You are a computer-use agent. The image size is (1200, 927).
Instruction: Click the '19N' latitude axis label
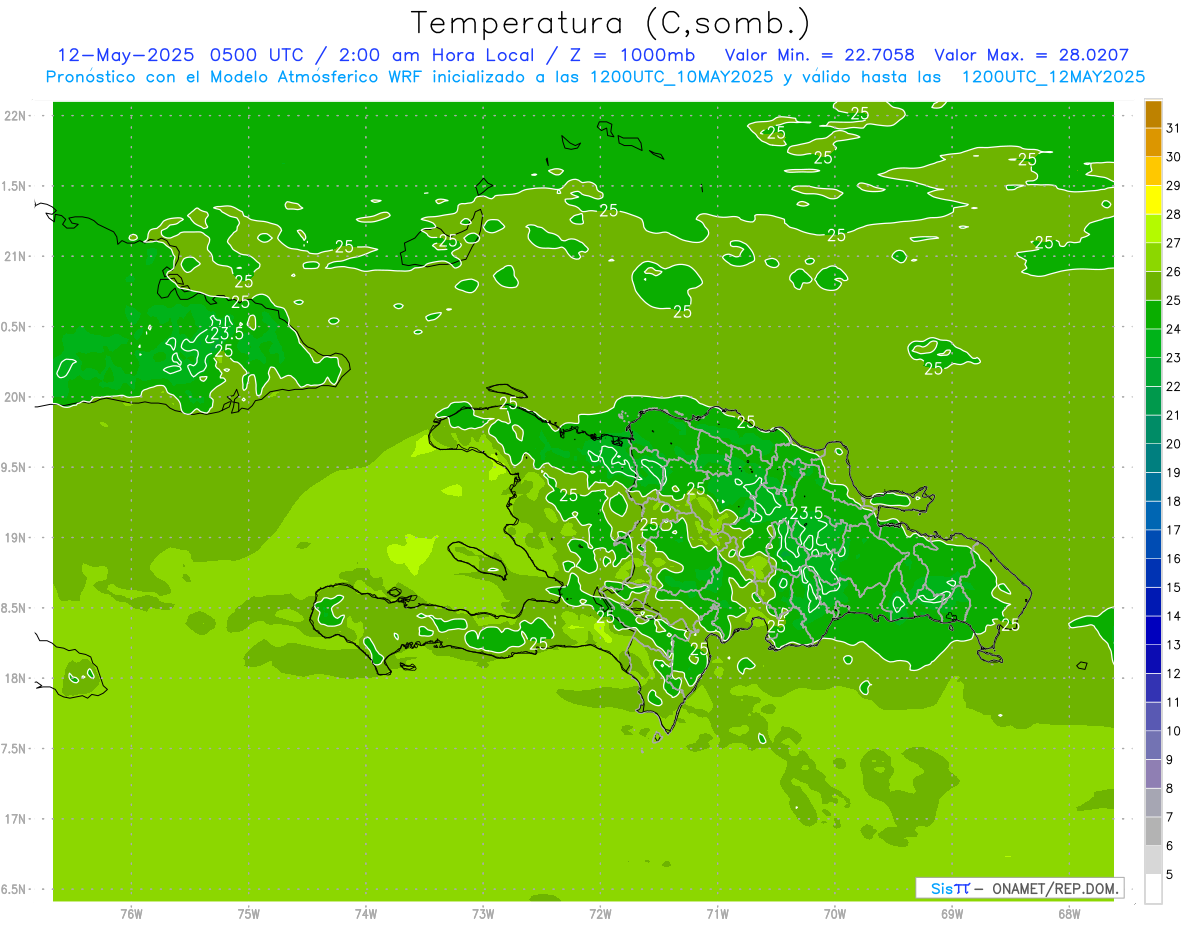click(16, 537)
